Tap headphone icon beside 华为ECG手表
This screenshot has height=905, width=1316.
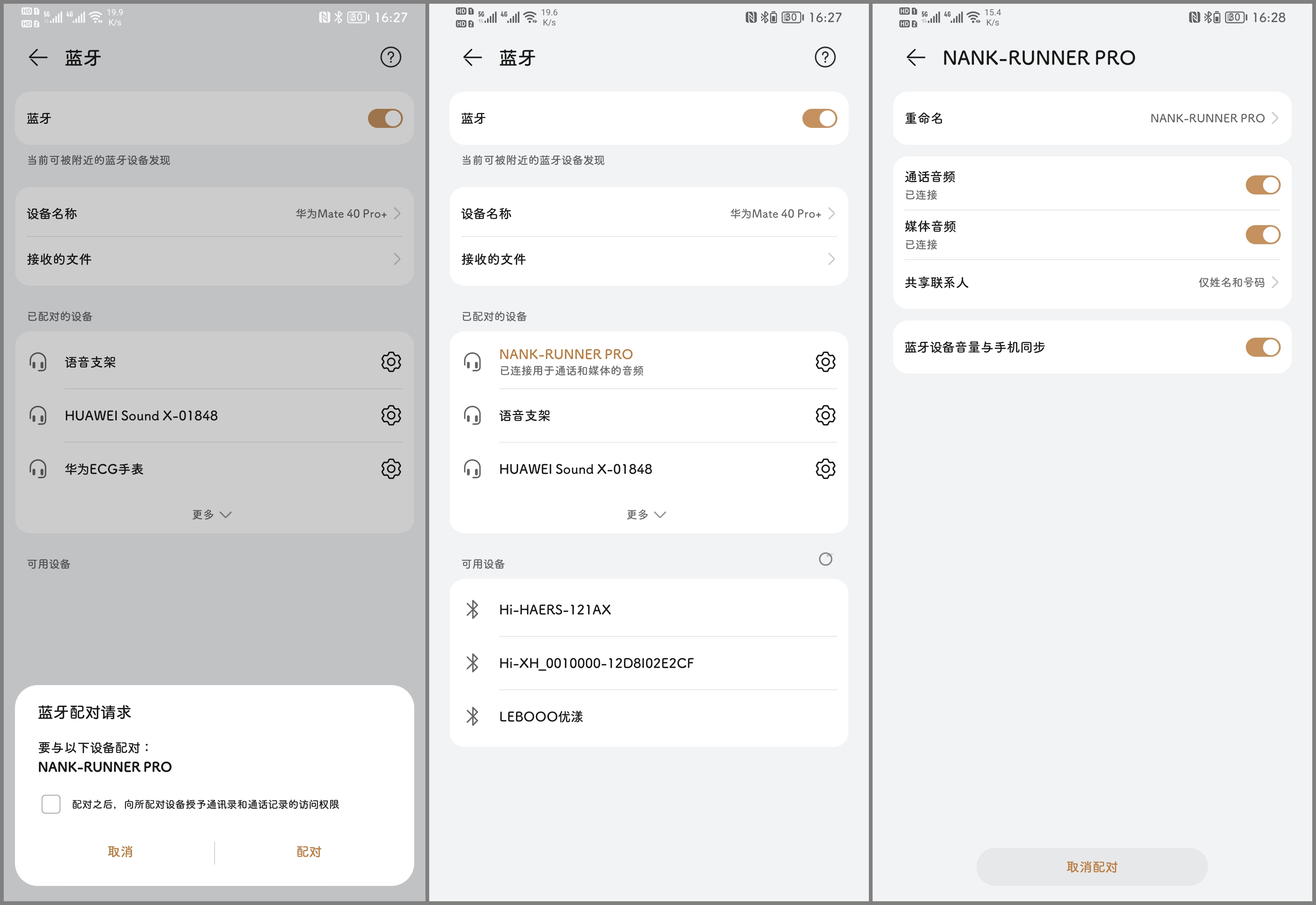(x=38, y=469)
